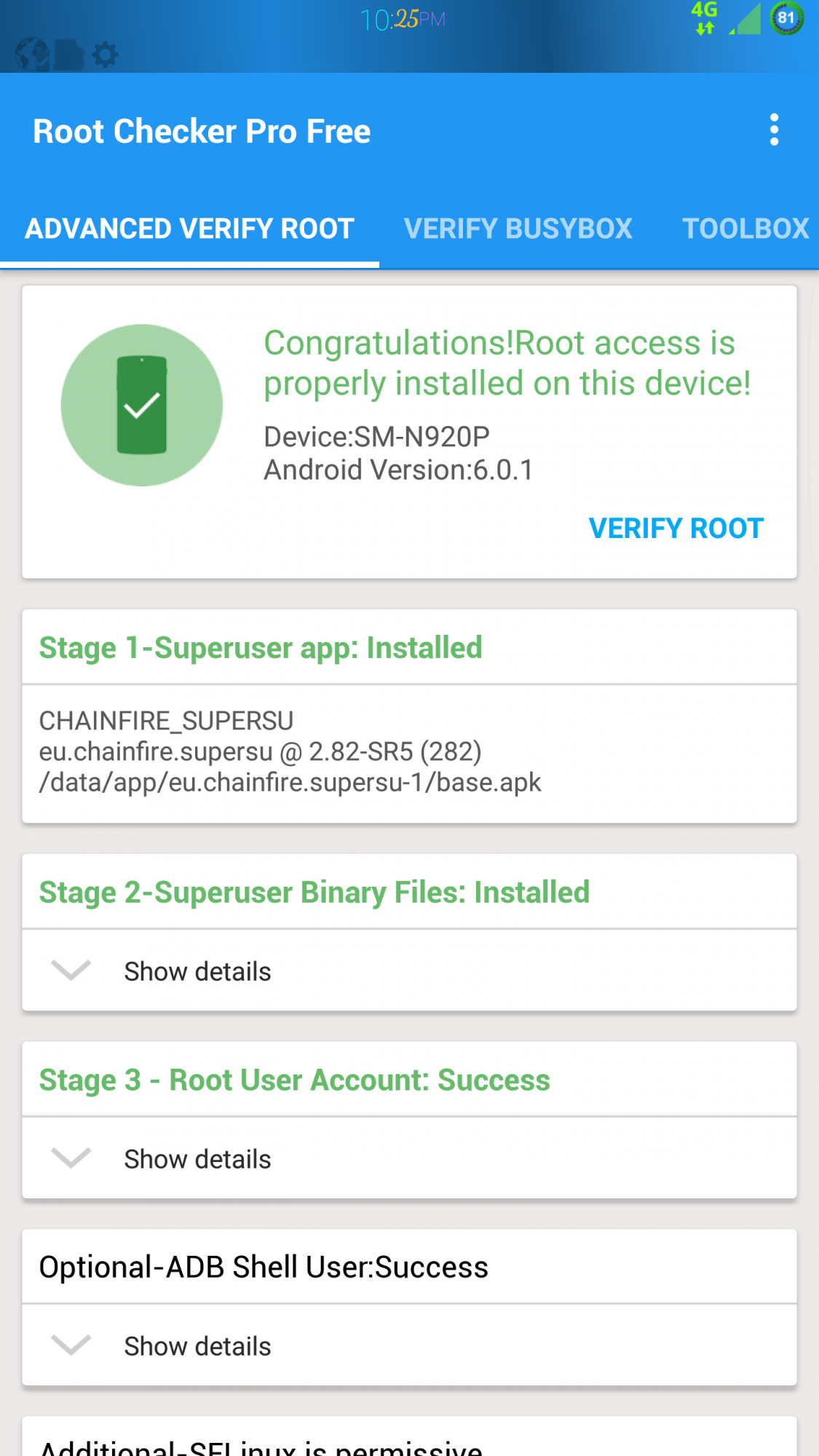
Task: Expand Stage 2 Superuser Binary Files chevron
Action: 71,970
